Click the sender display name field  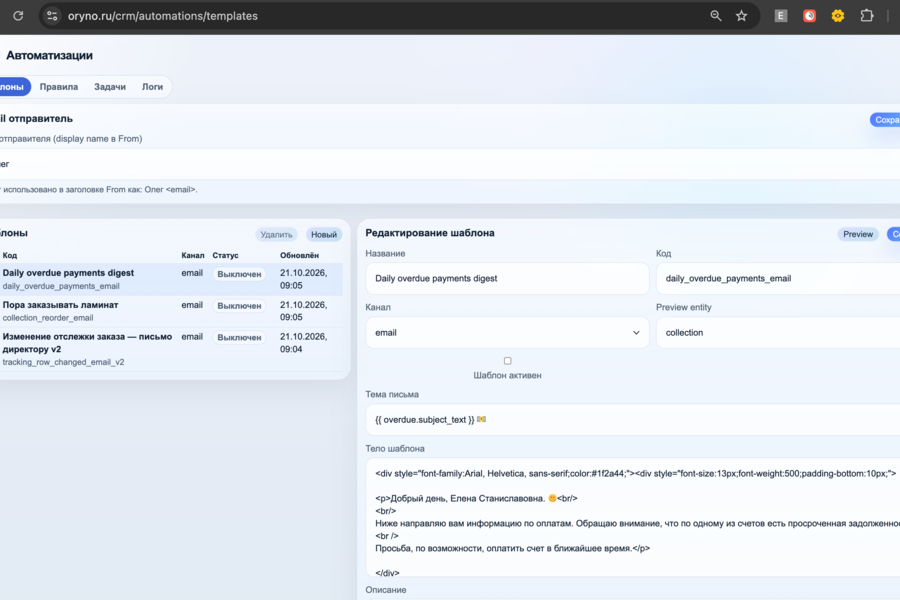click(x=450, y=164)
